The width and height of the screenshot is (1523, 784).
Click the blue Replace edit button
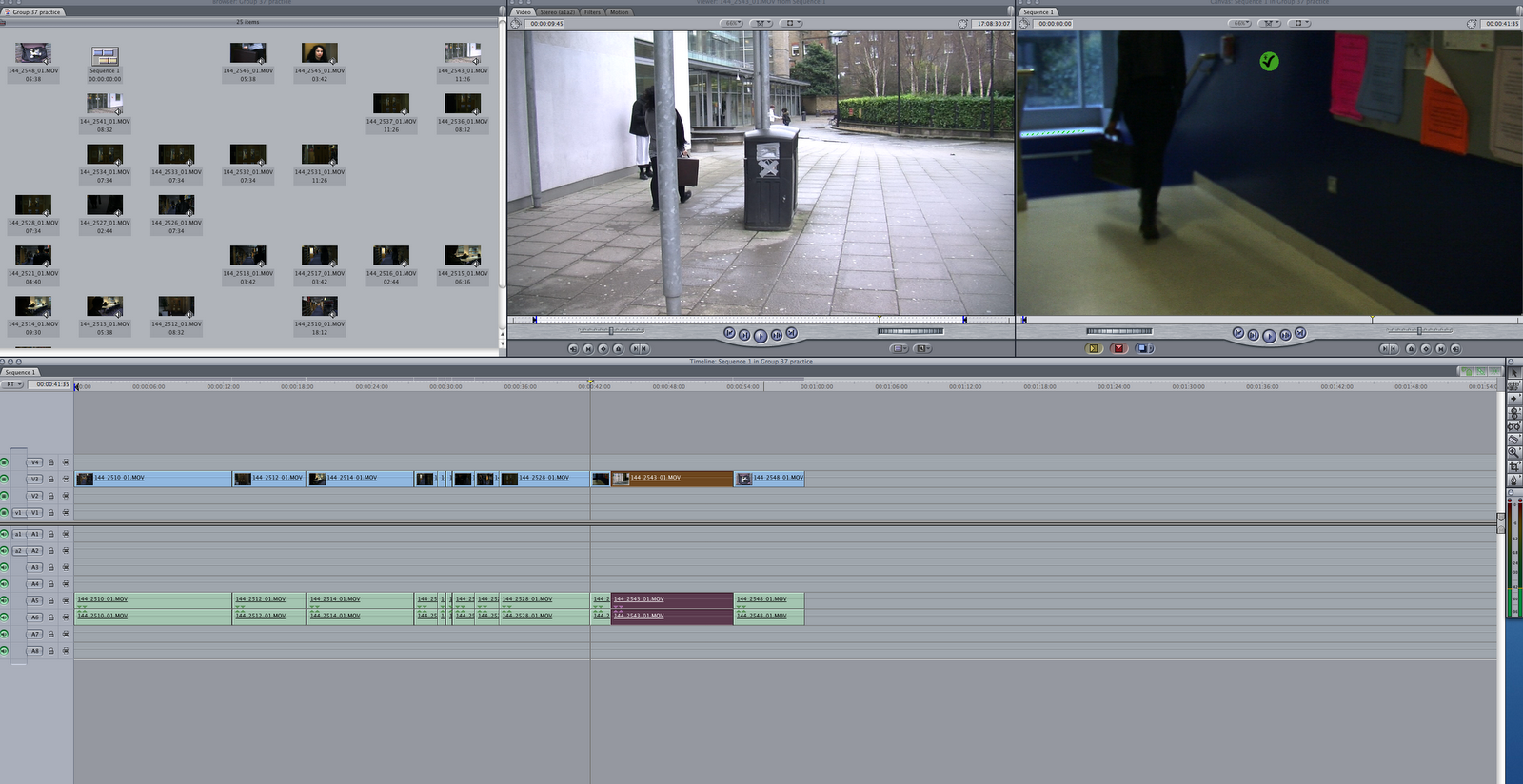(1144, 348)
